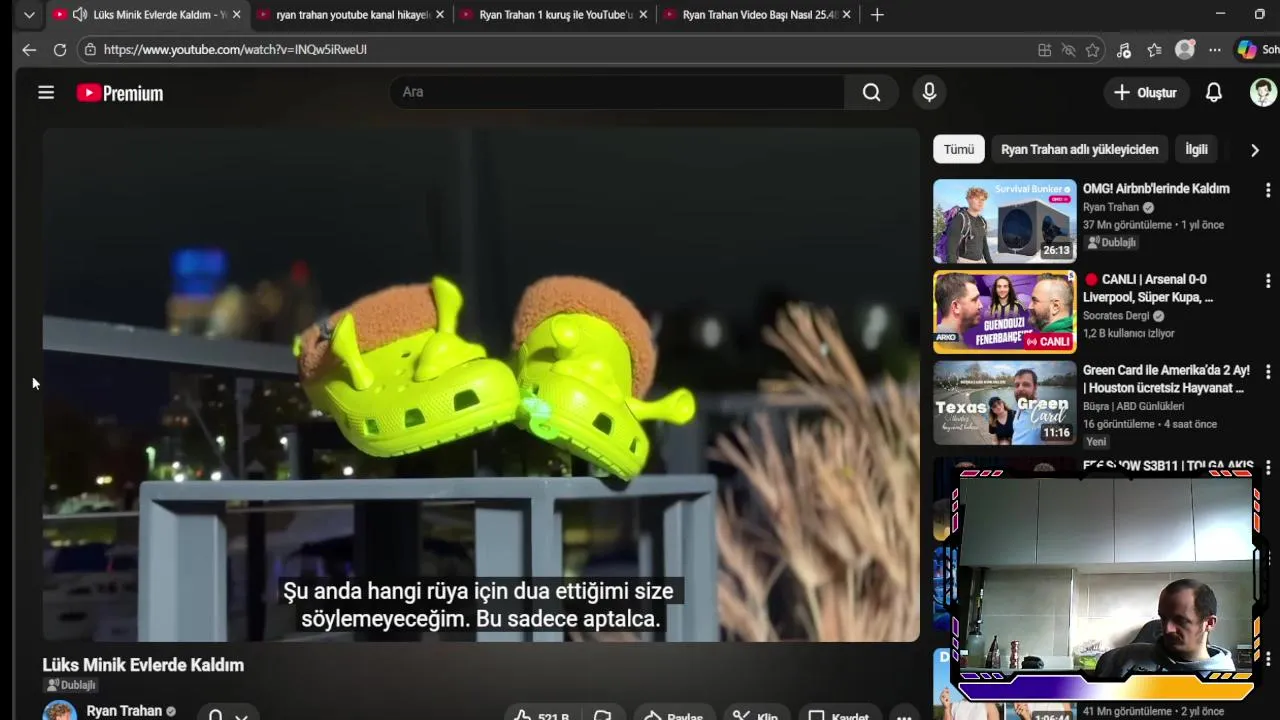Open the Copilot sidebar icon
Screen dimensions: 1280x720
click(1247, 50)
